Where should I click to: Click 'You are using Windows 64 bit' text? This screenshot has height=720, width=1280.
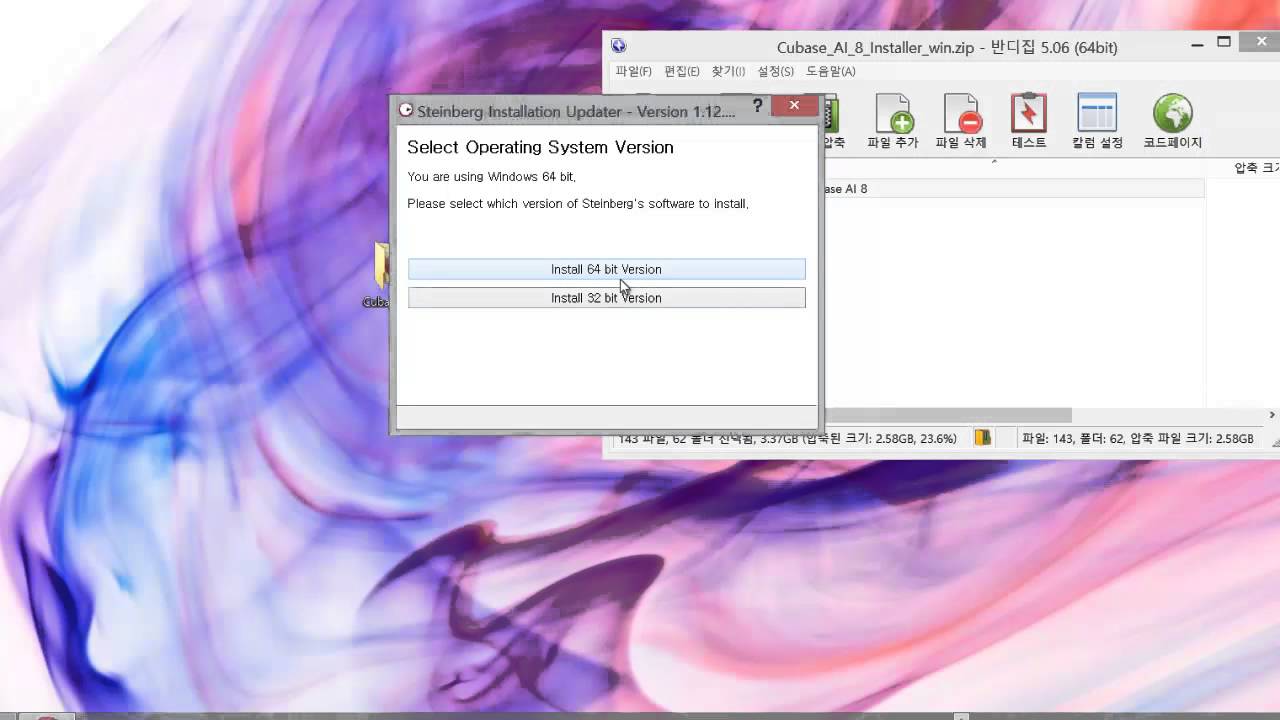coord(491,177)
